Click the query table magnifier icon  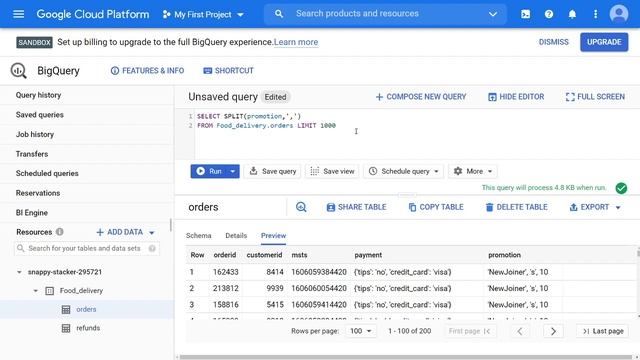point(301,207)
